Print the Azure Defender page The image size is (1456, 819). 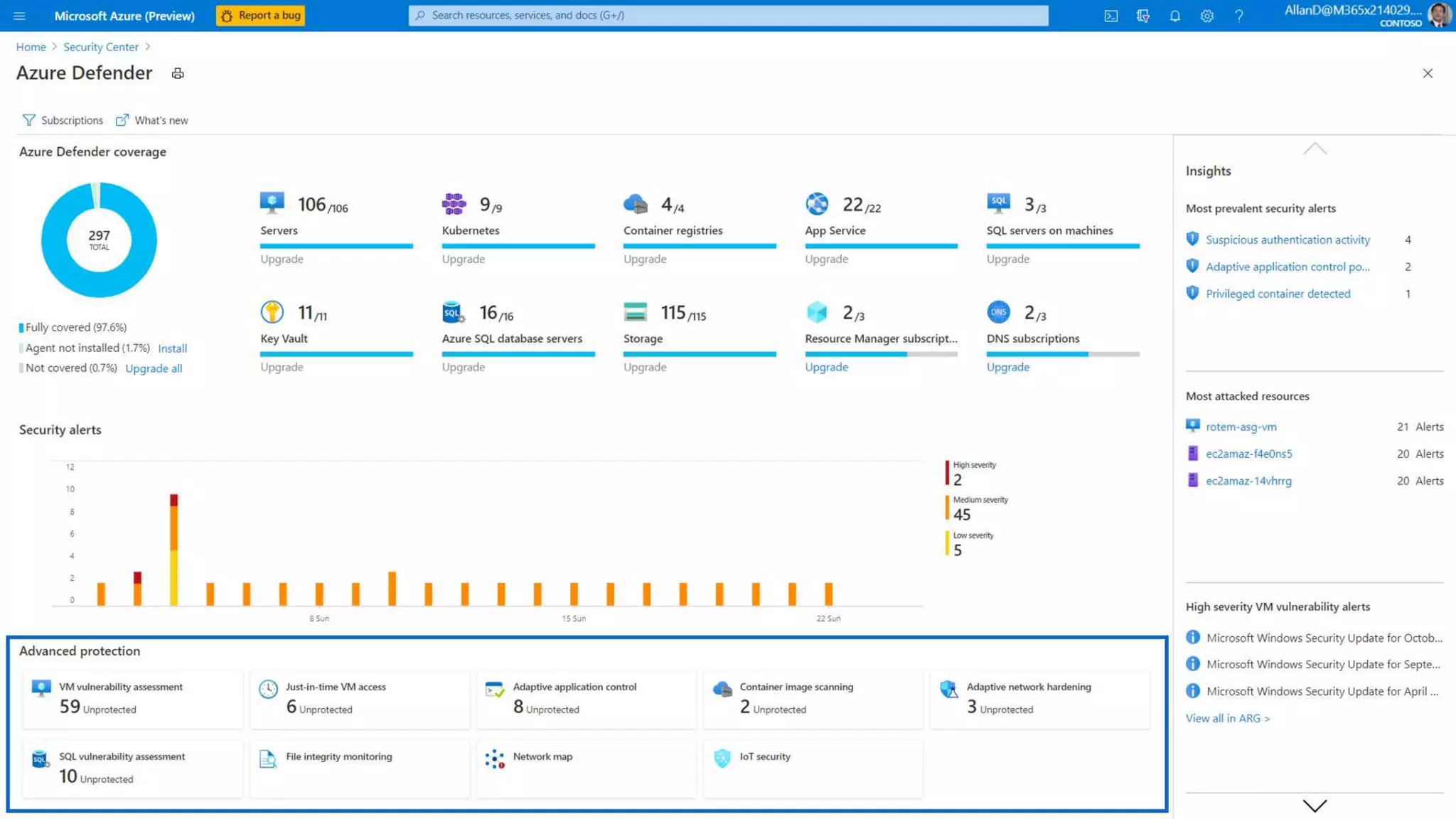[178, 73]
